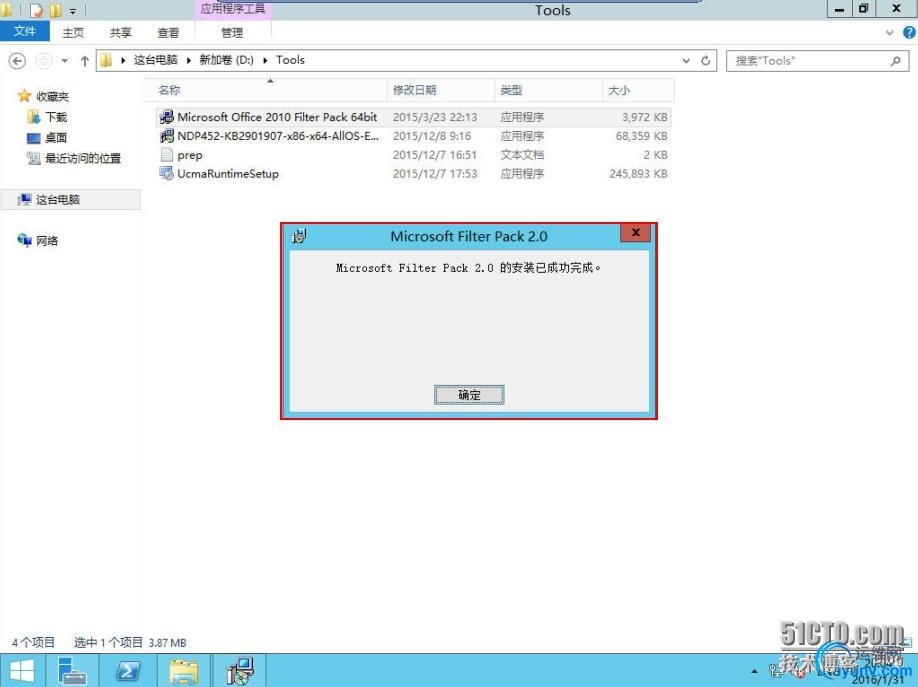This screenshot has height=687, width=918.
Task: Go back with the Explorer back arrow
Action: point(18,60)
